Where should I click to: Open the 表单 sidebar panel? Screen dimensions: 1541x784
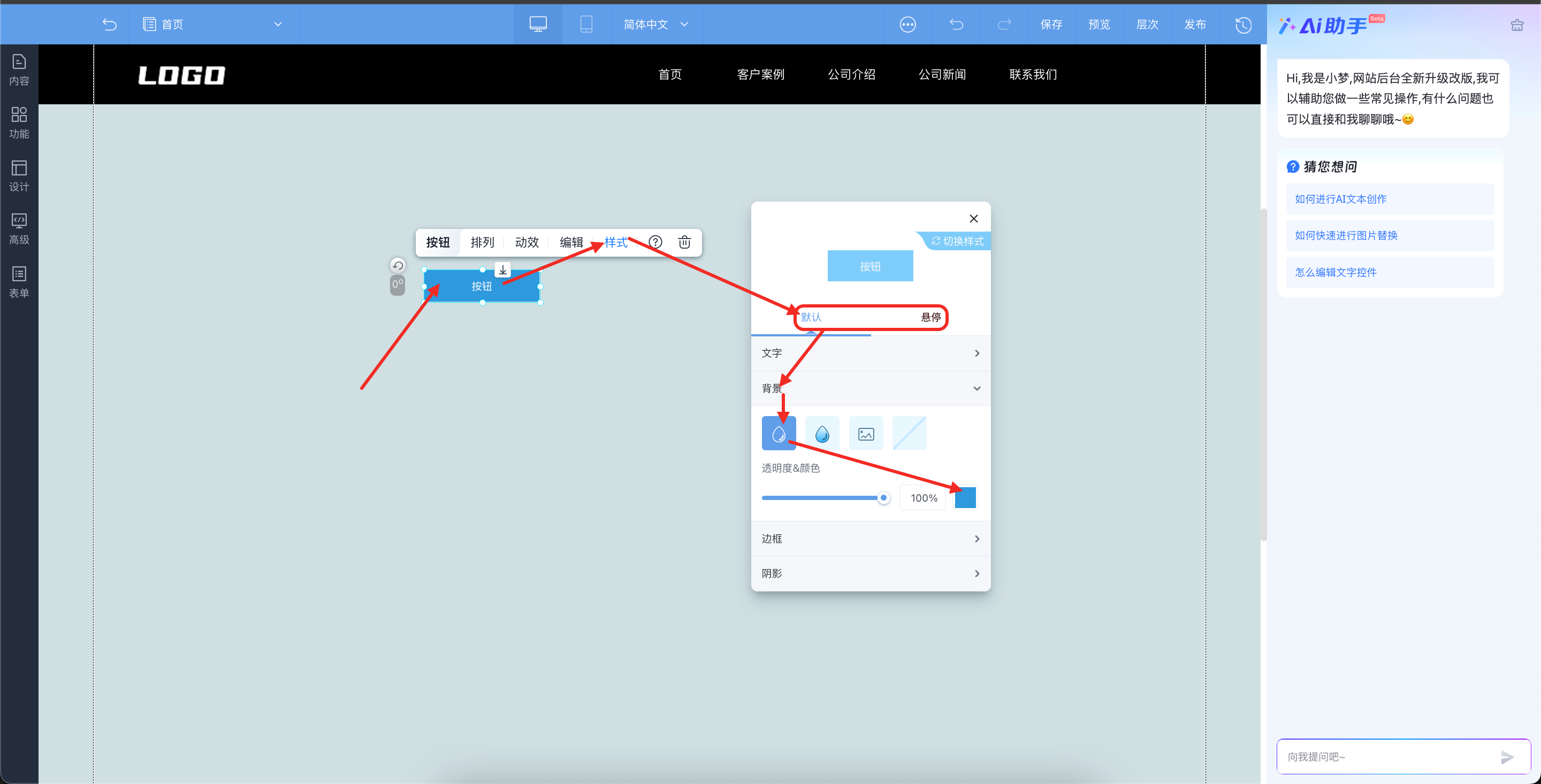pos(19,282)
